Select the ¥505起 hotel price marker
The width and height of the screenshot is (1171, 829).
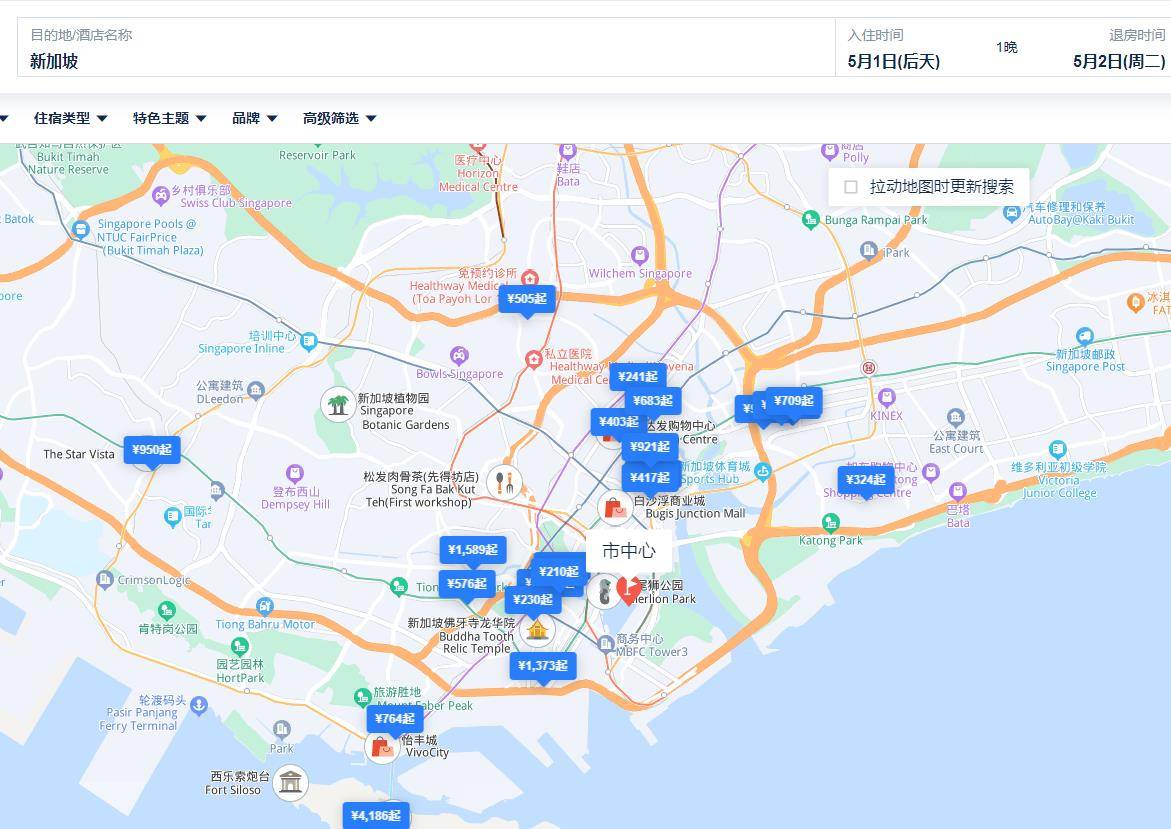(x=526, y=299)
